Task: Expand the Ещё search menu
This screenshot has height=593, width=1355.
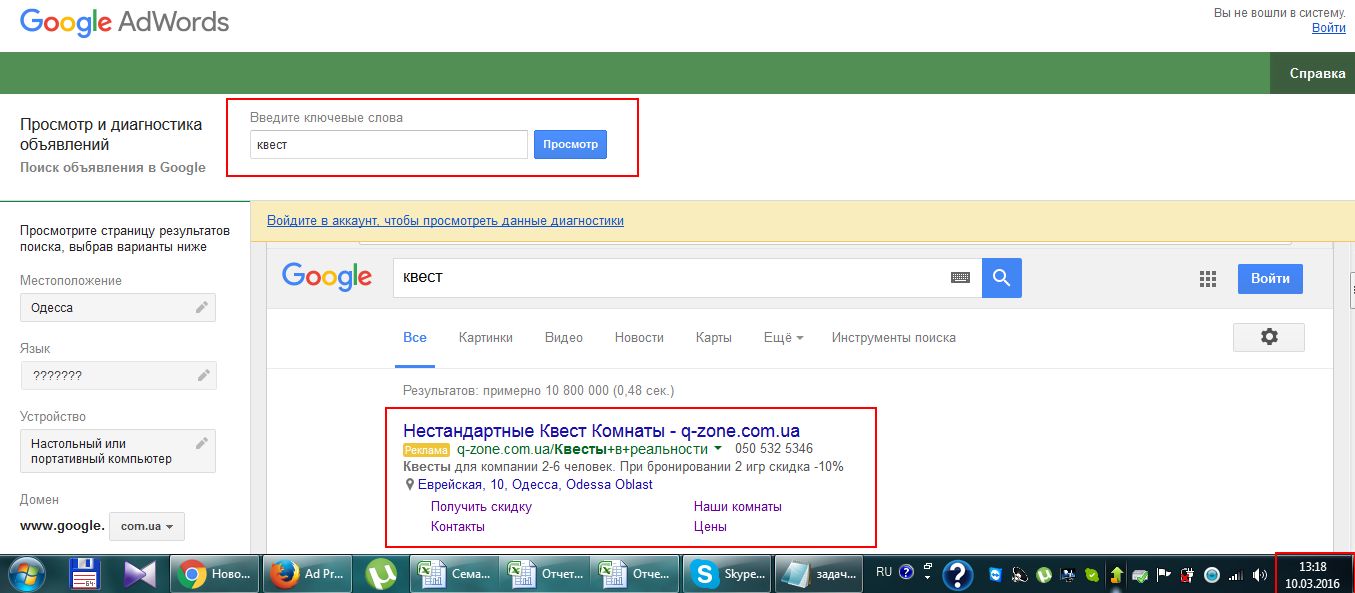Action: pyautogui.click(x=783, y=337)
